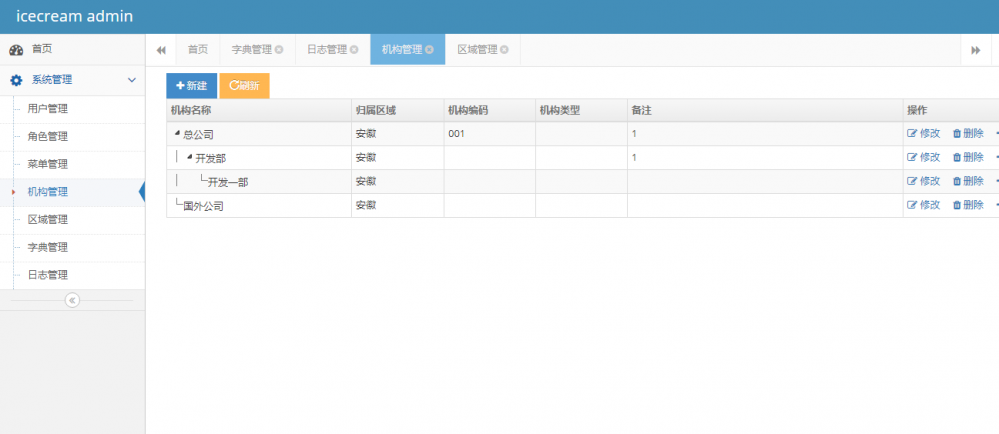The width and height of the screenshot is (999, 434).
Task: Collapse the 总公司 tree node
Action: pos(178,133)
